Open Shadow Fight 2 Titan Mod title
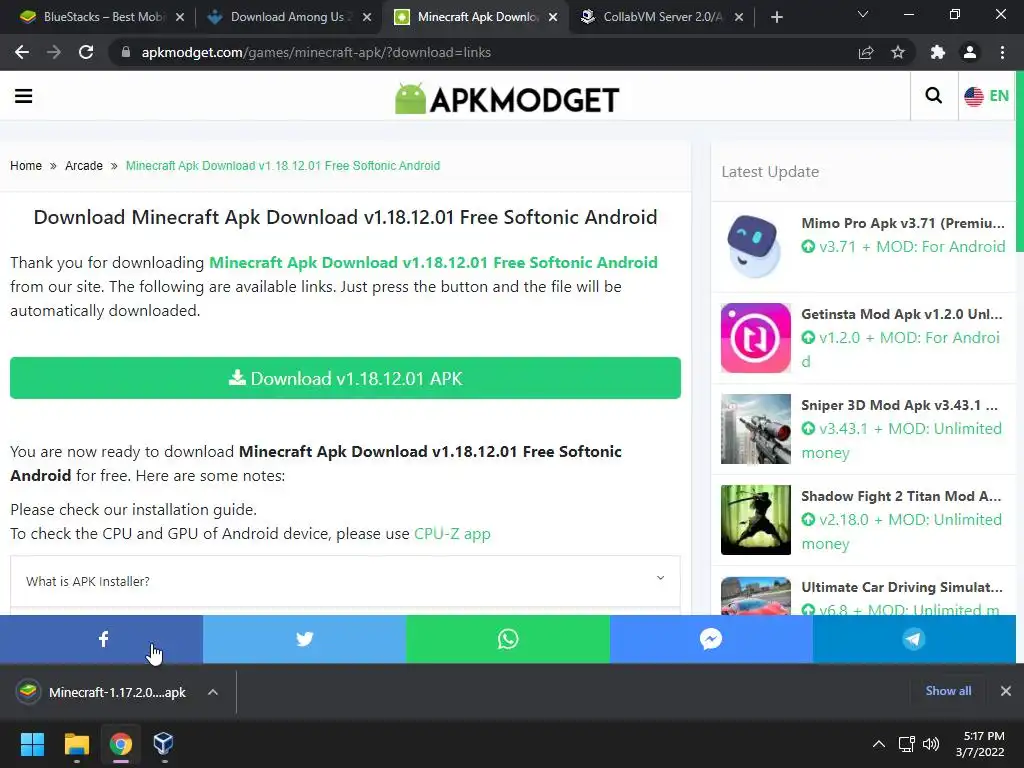Viewport: 1024px width, 768px height. (901, 496)
